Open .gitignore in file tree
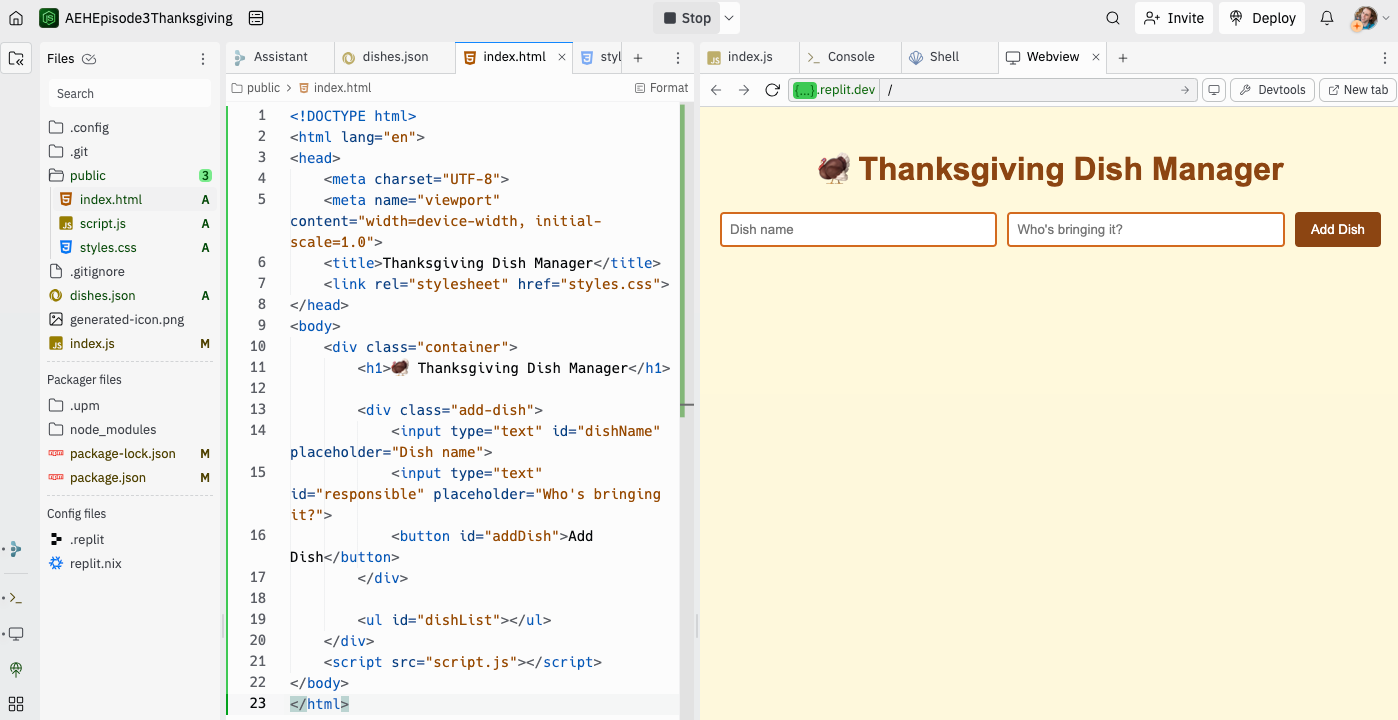The height and width of the screenshot is (720, 1398). (97, 271)
